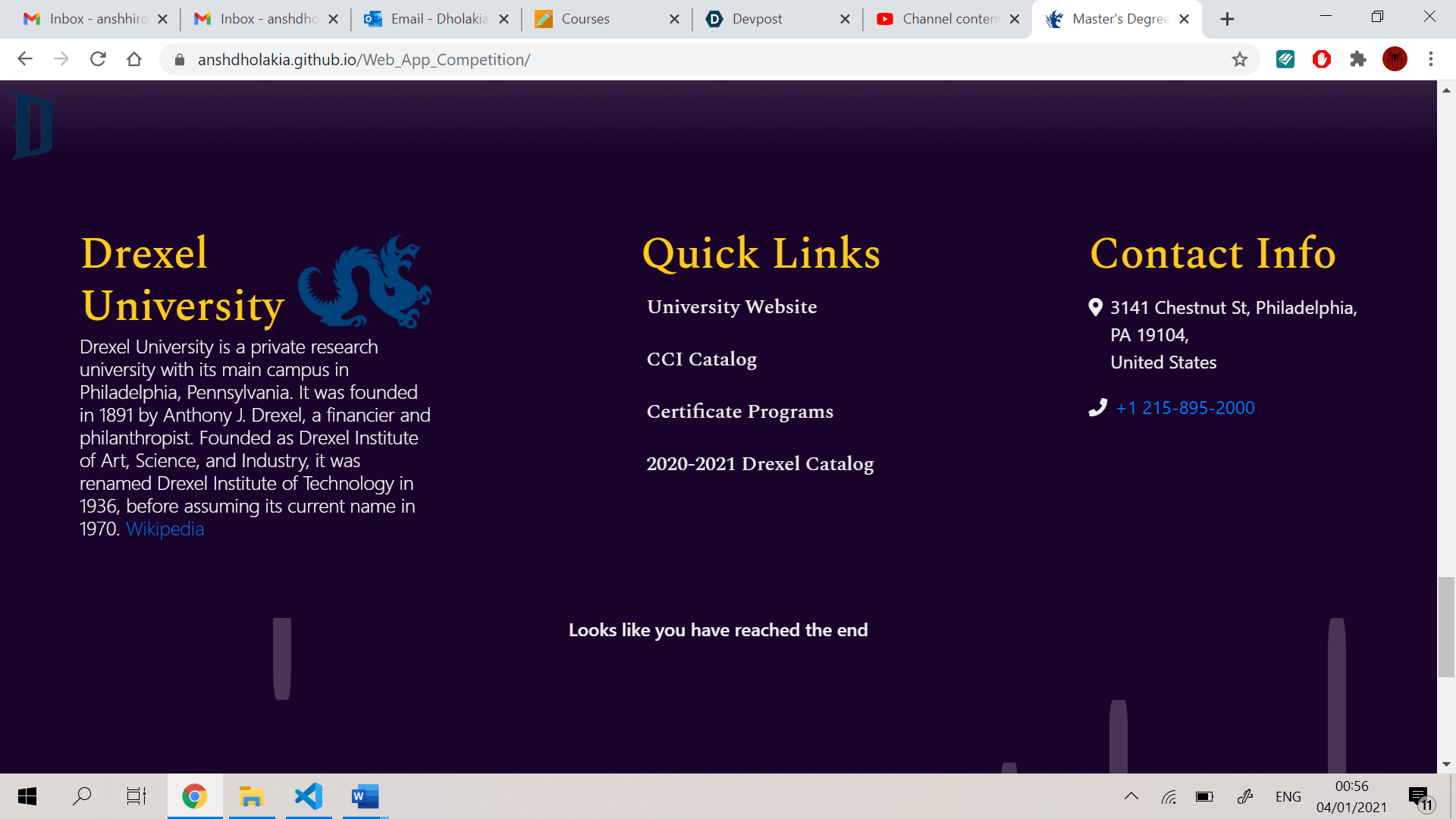Click the red shield extension icon
This screenshot has height=819, width=1456.
pos(1321,59)
